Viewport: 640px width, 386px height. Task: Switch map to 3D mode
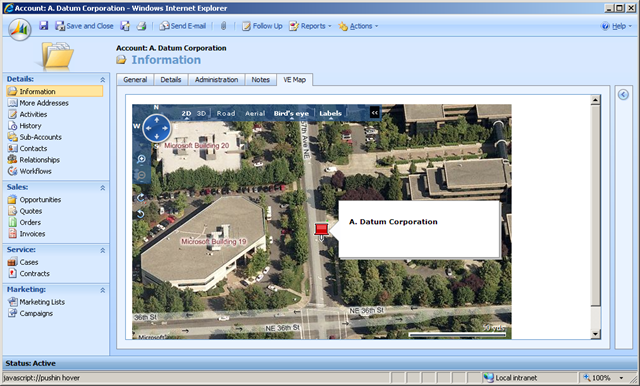point(202,113)
